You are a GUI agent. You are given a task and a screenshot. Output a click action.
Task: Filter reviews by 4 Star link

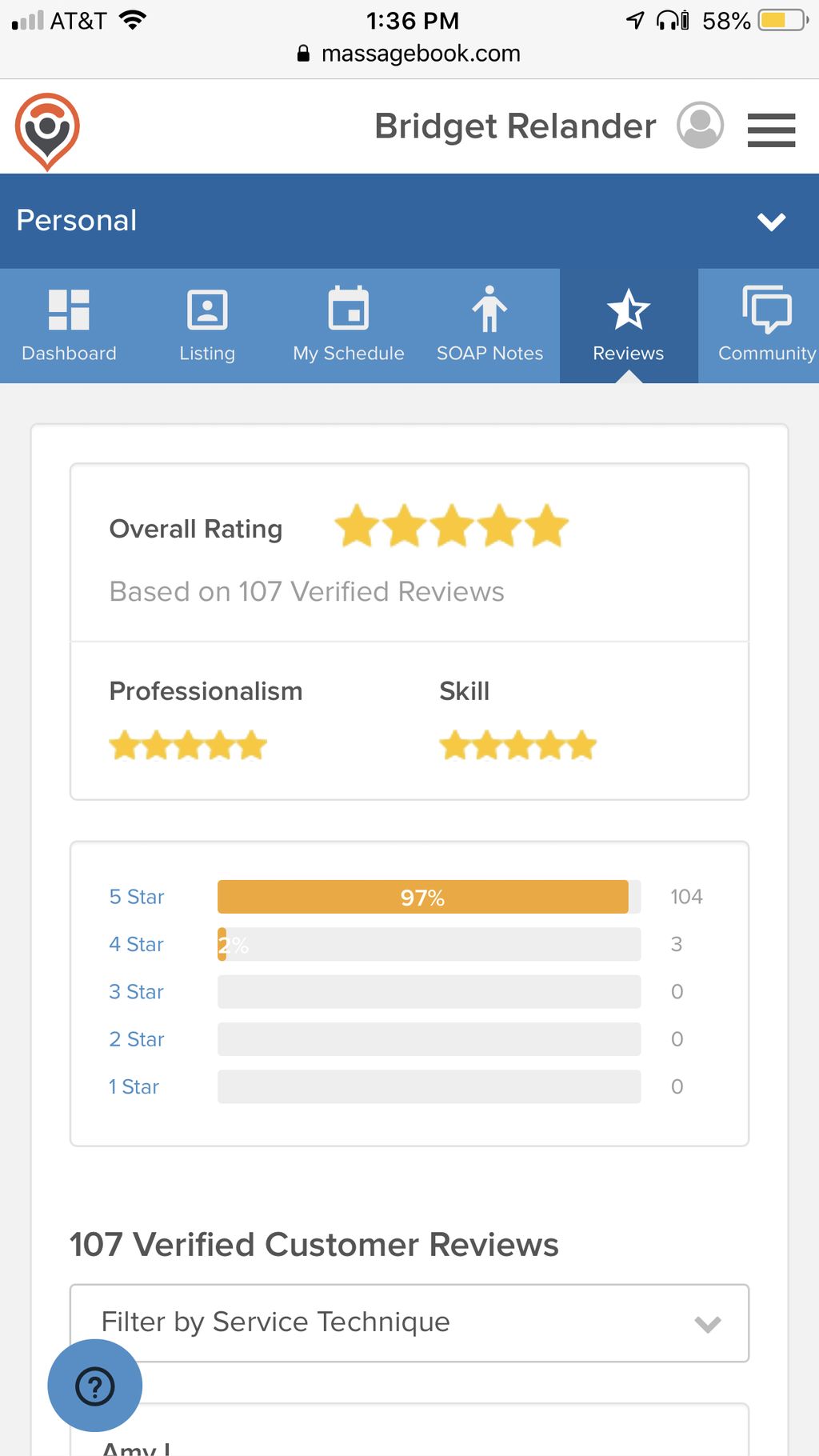[136, 944]
